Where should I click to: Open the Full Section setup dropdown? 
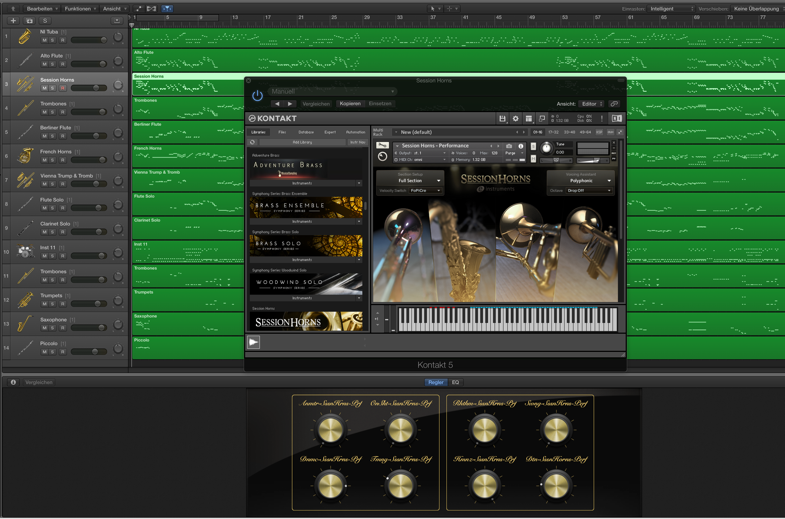point(410,181)
